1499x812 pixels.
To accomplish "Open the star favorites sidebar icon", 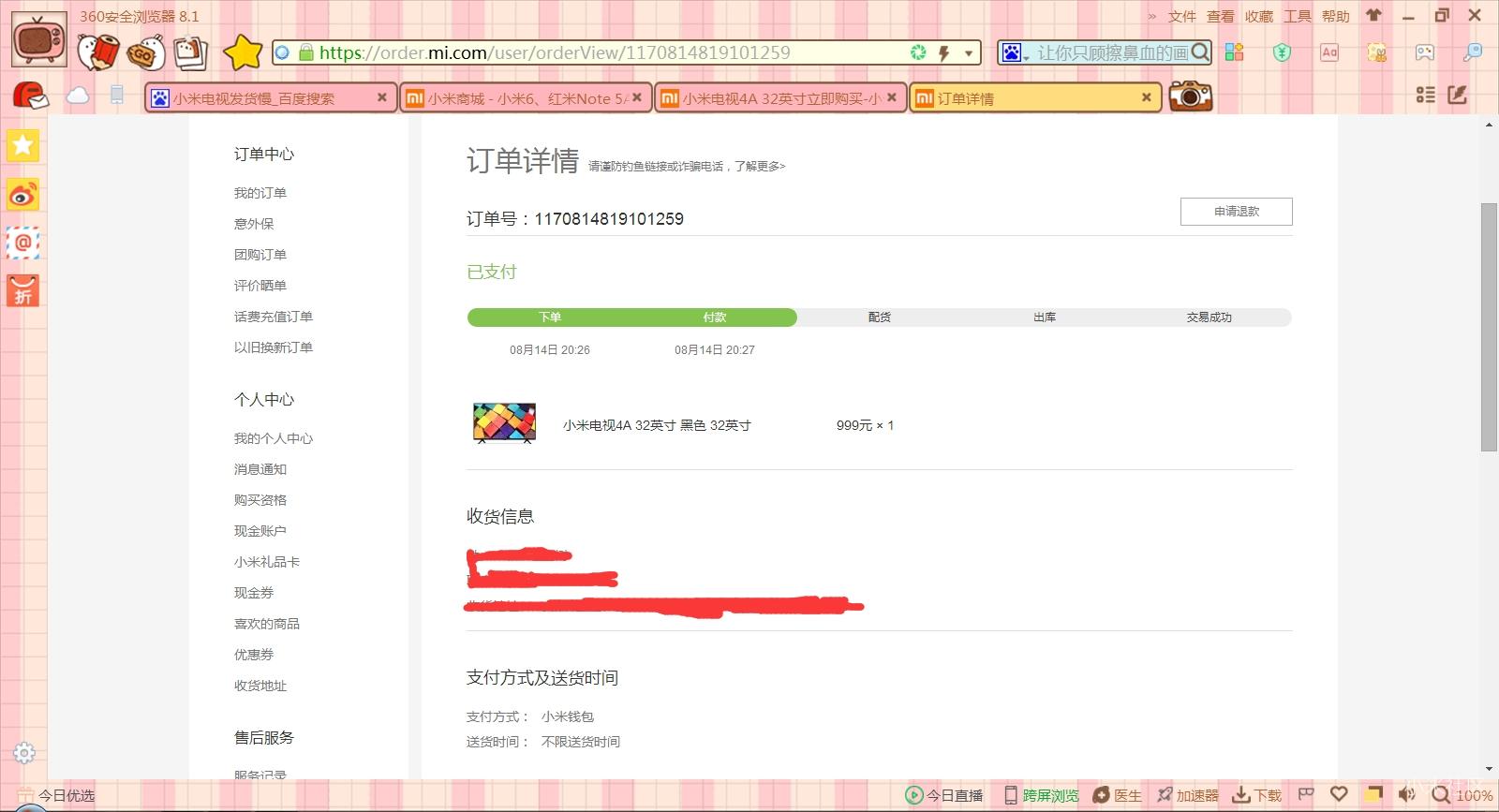I will (23, 145).
